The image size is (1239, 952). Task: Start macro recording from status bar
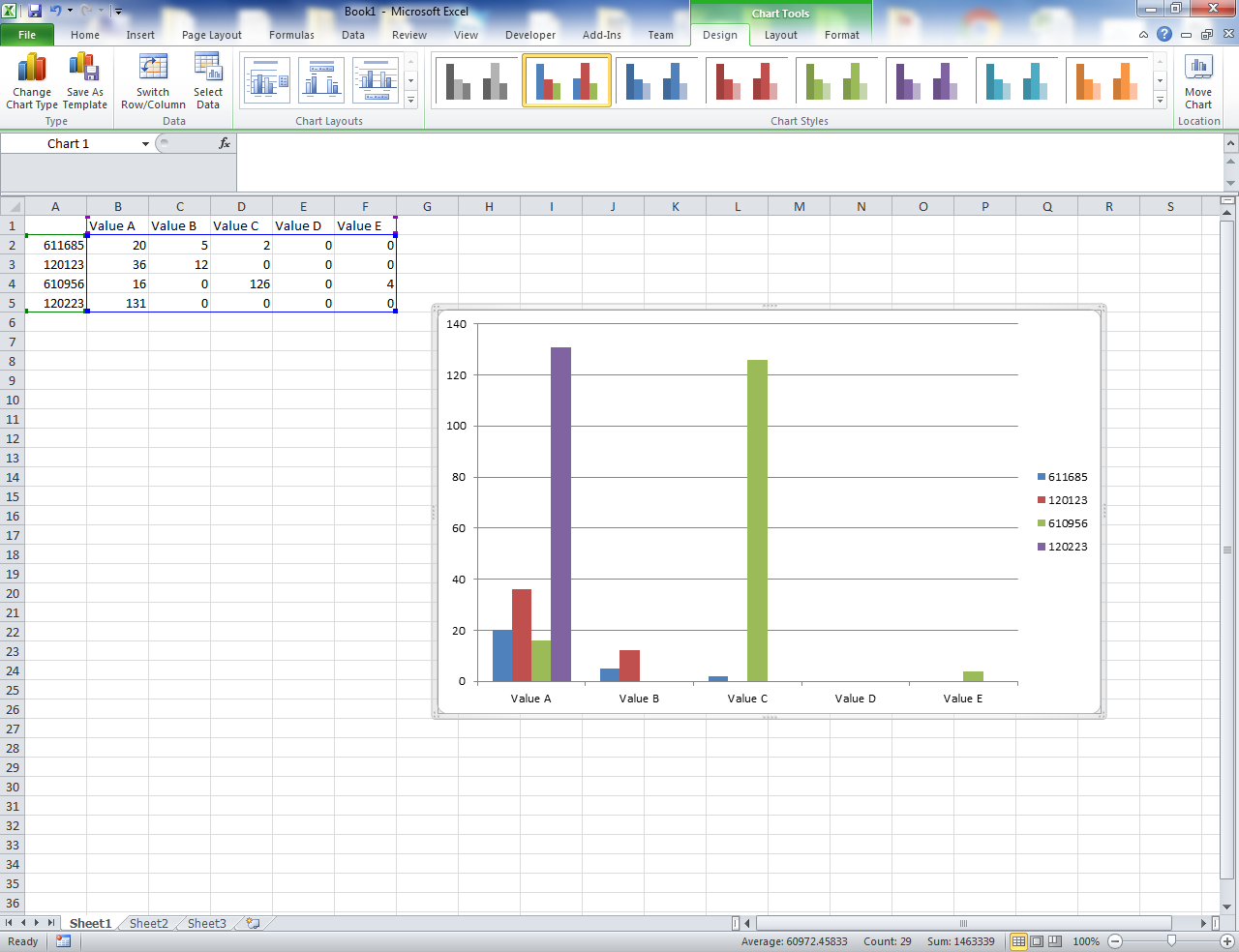[63, 941]
